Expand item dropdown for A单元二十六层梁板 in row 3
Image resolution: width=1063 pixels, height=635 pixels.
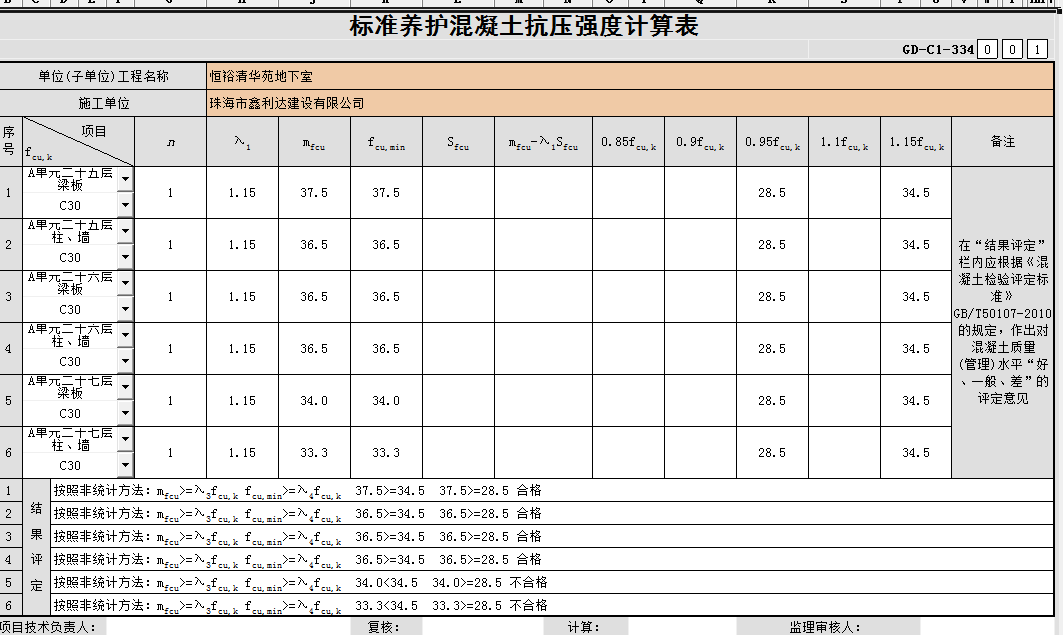[125, 284]
